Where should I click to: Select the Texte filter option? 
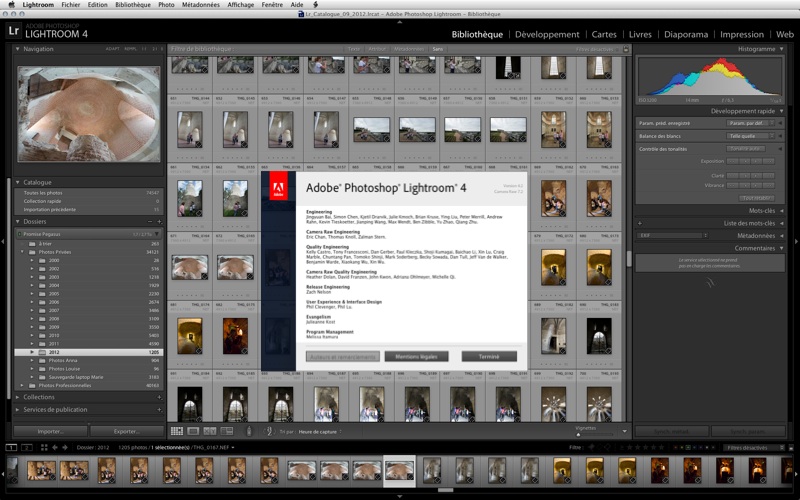[x=354, y=49]
